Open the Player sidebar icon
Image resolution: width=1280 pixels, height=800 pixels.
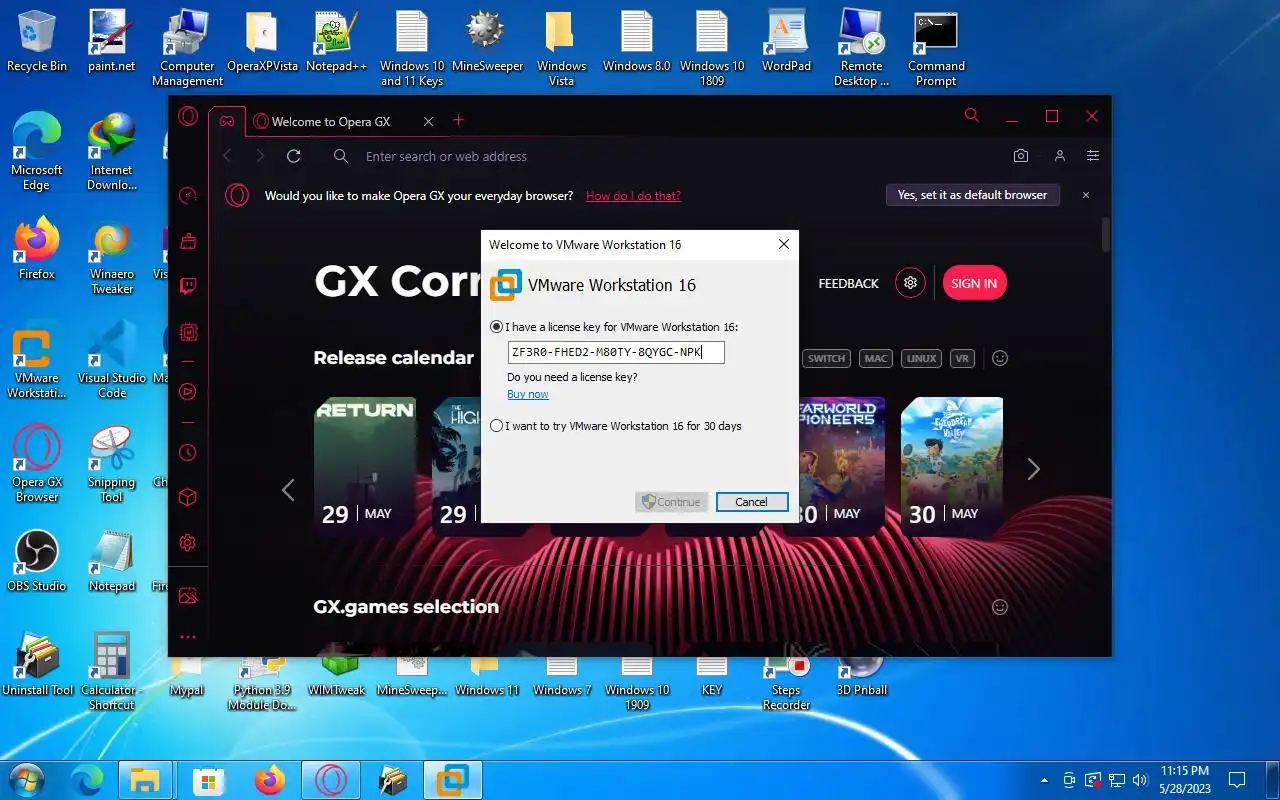187,391
